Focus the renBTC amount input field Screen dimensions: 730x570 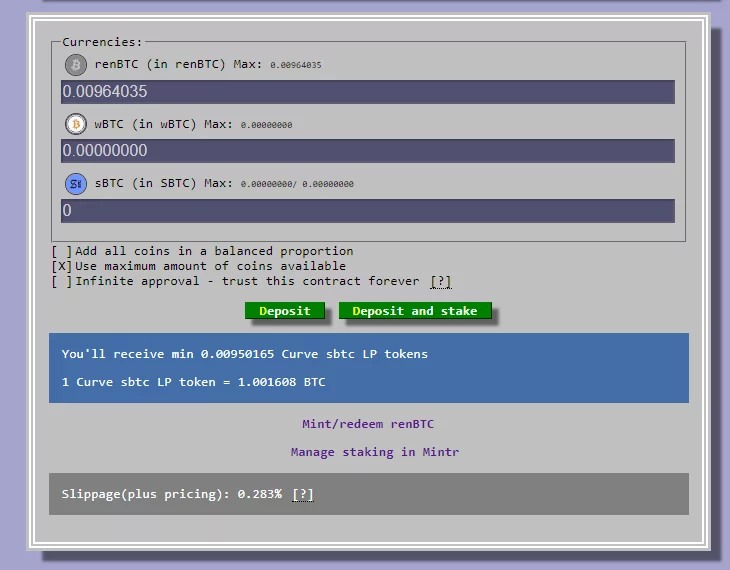(x=367, y=92)
